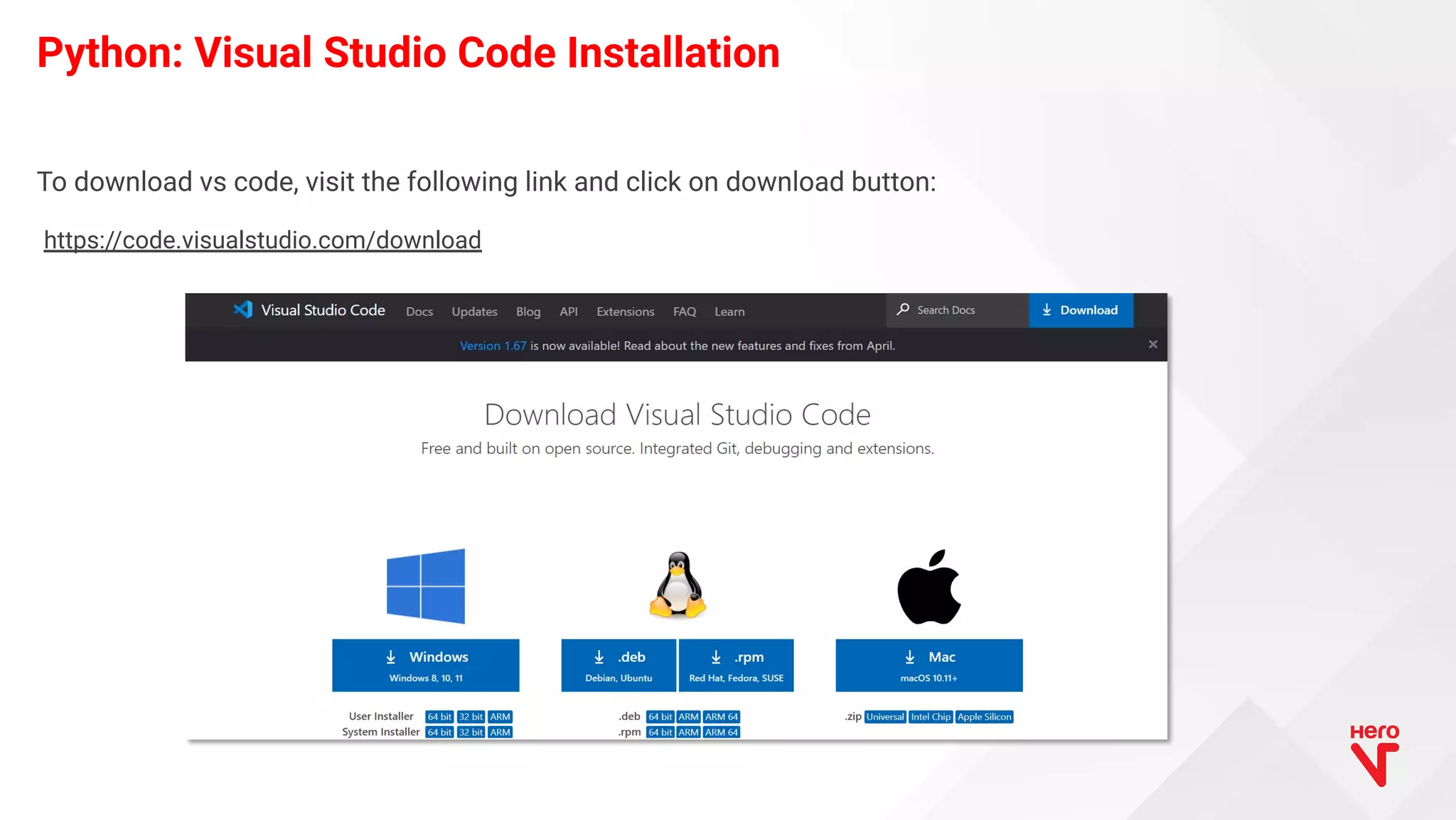Choose .rpm ARM package

coord(688,732)
